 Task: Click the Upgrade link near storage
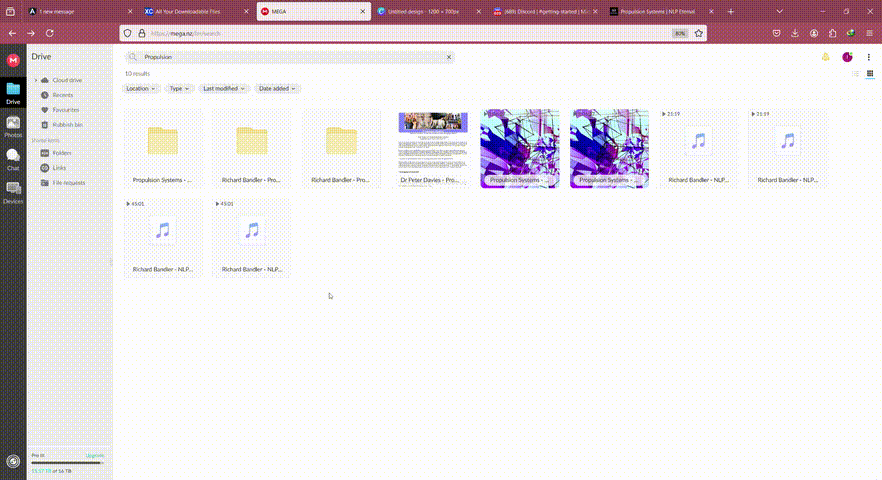(x=94, y=455)
